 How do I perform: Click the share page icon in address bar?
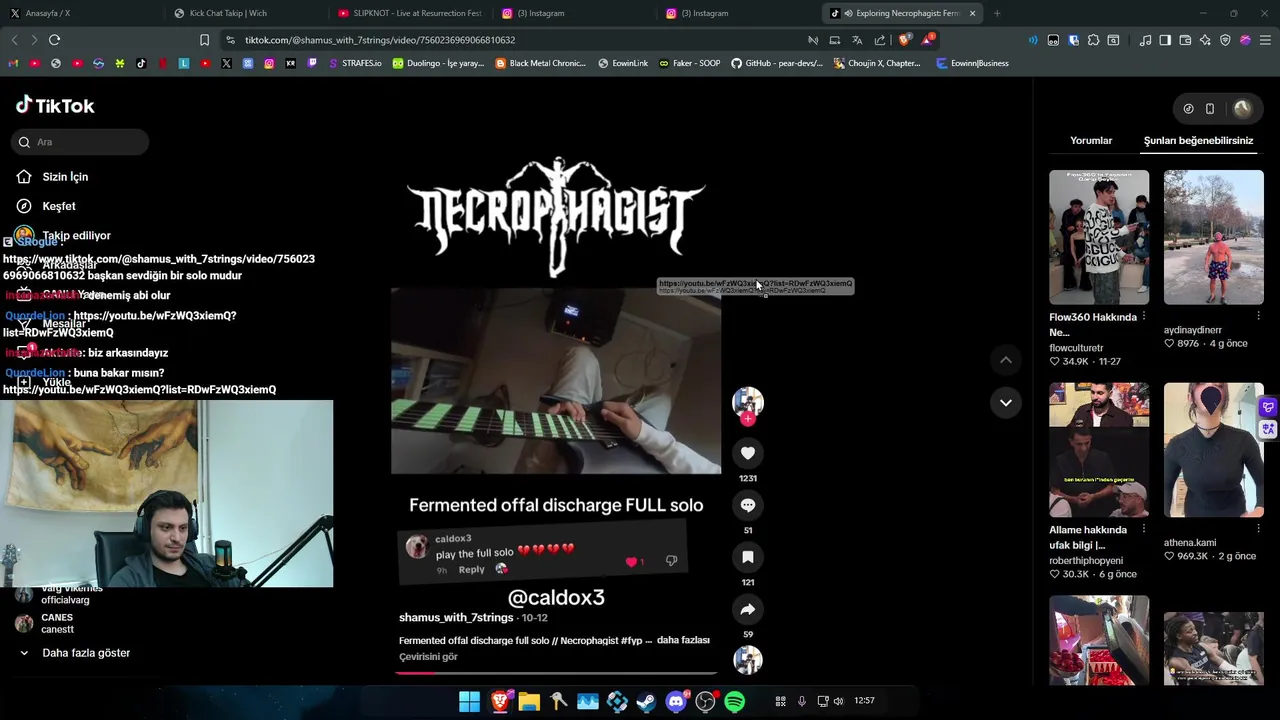pyautogui.click(x=880, y=40)
